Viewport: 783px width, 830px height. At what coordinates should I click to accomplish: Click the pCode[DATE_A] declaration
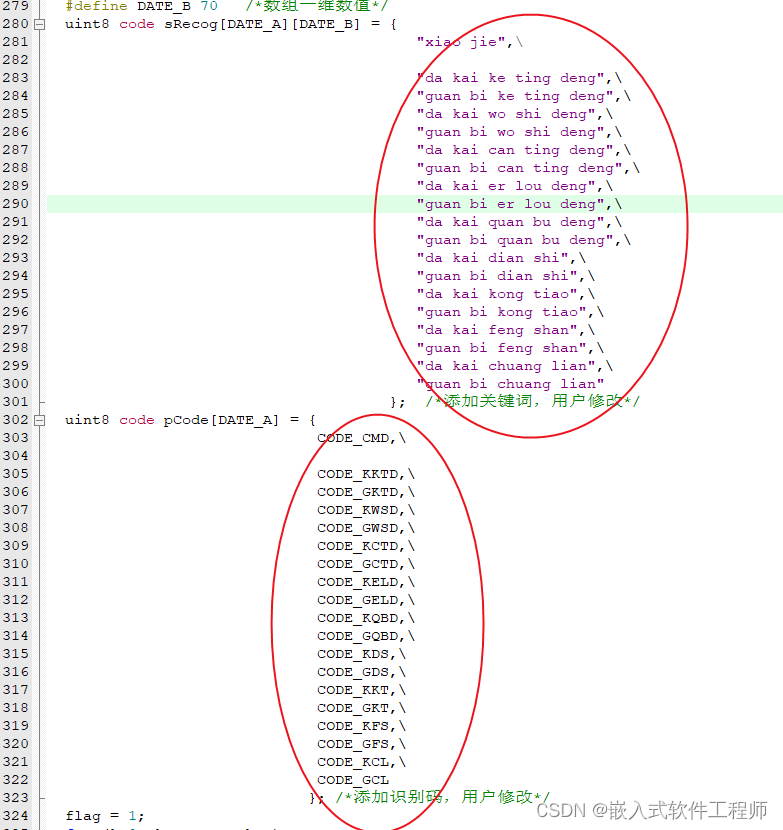pos(221,420)
